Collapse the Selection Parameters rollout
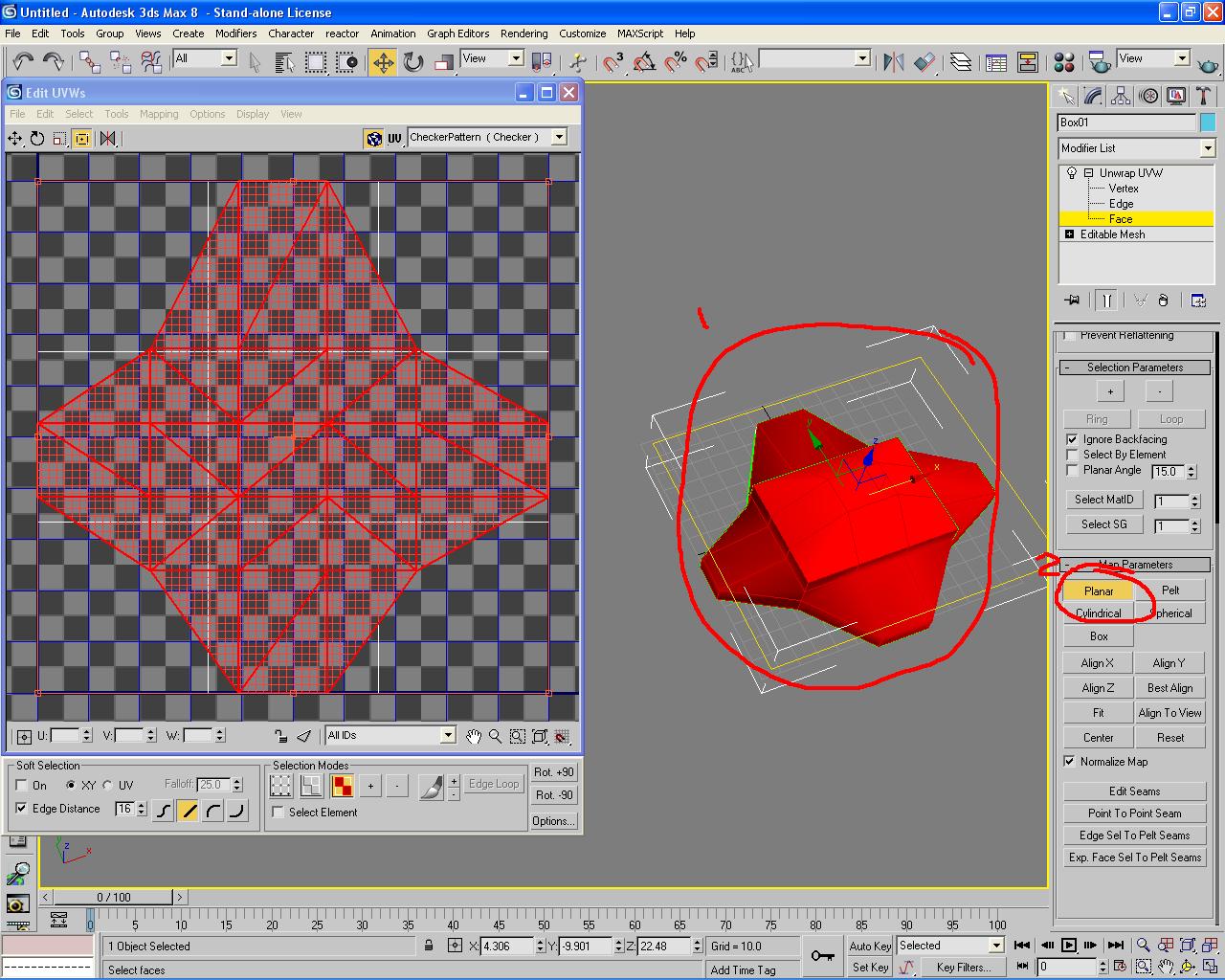Image resolution: width=1225 pixels, height=980 pixels. 1135,367
